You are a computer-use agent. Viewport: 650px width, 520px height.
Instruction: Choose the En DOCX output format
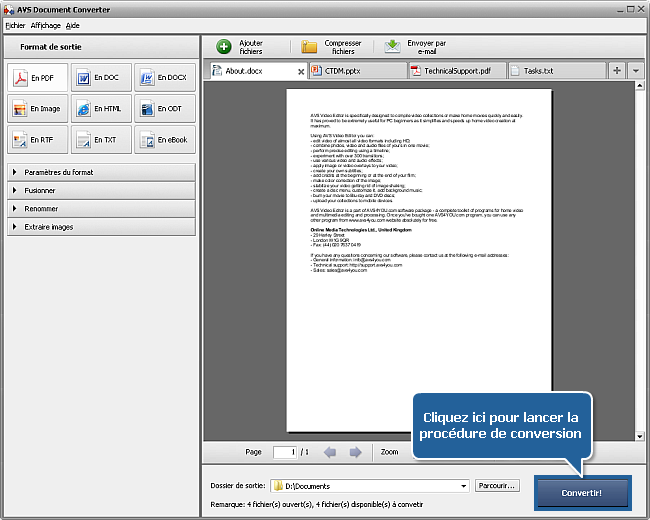[x=165, y=78]
